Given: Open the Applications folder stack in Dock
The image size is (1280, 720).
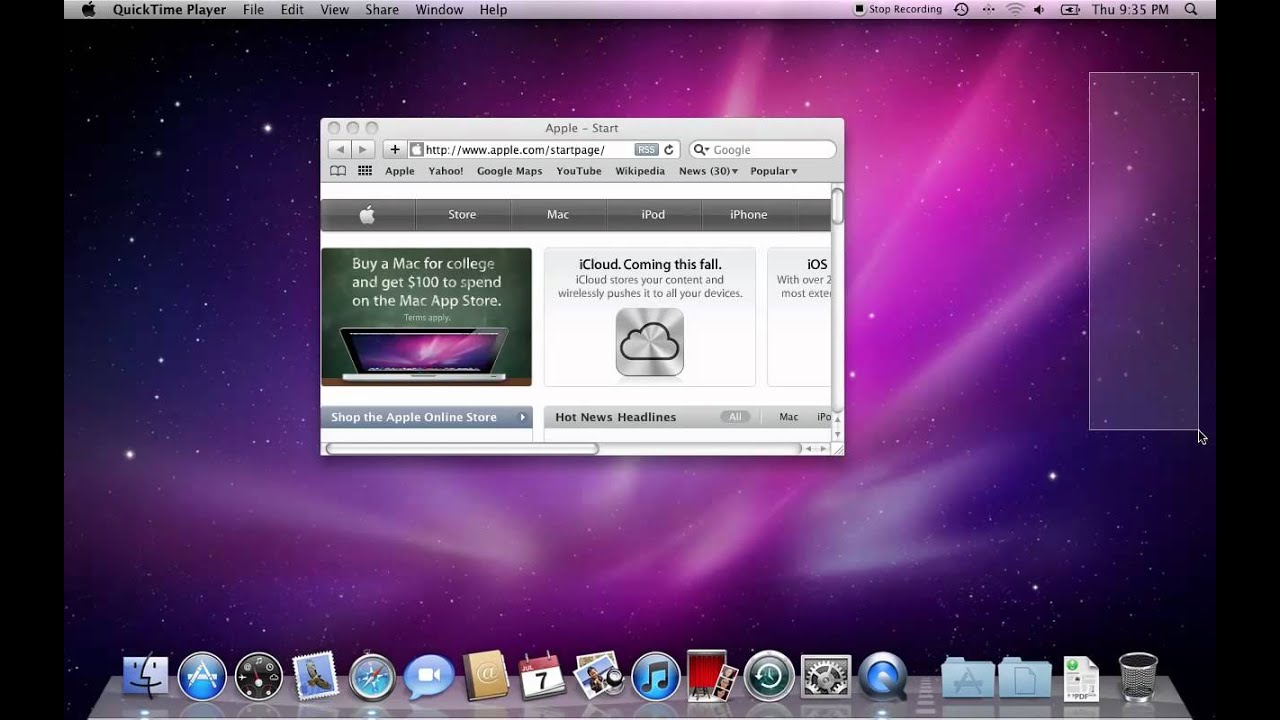Looking at the screenshot, I should (967, 677).
